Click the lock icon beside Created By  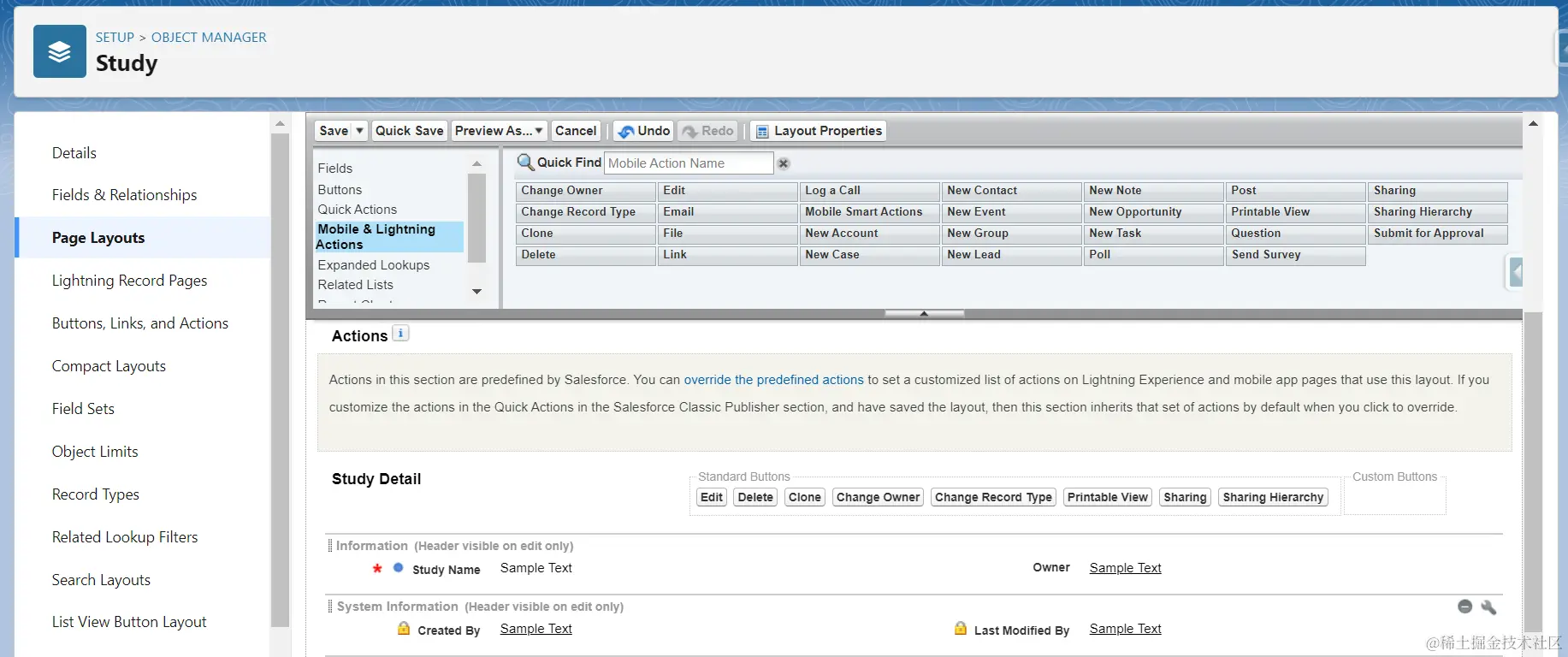404,629
